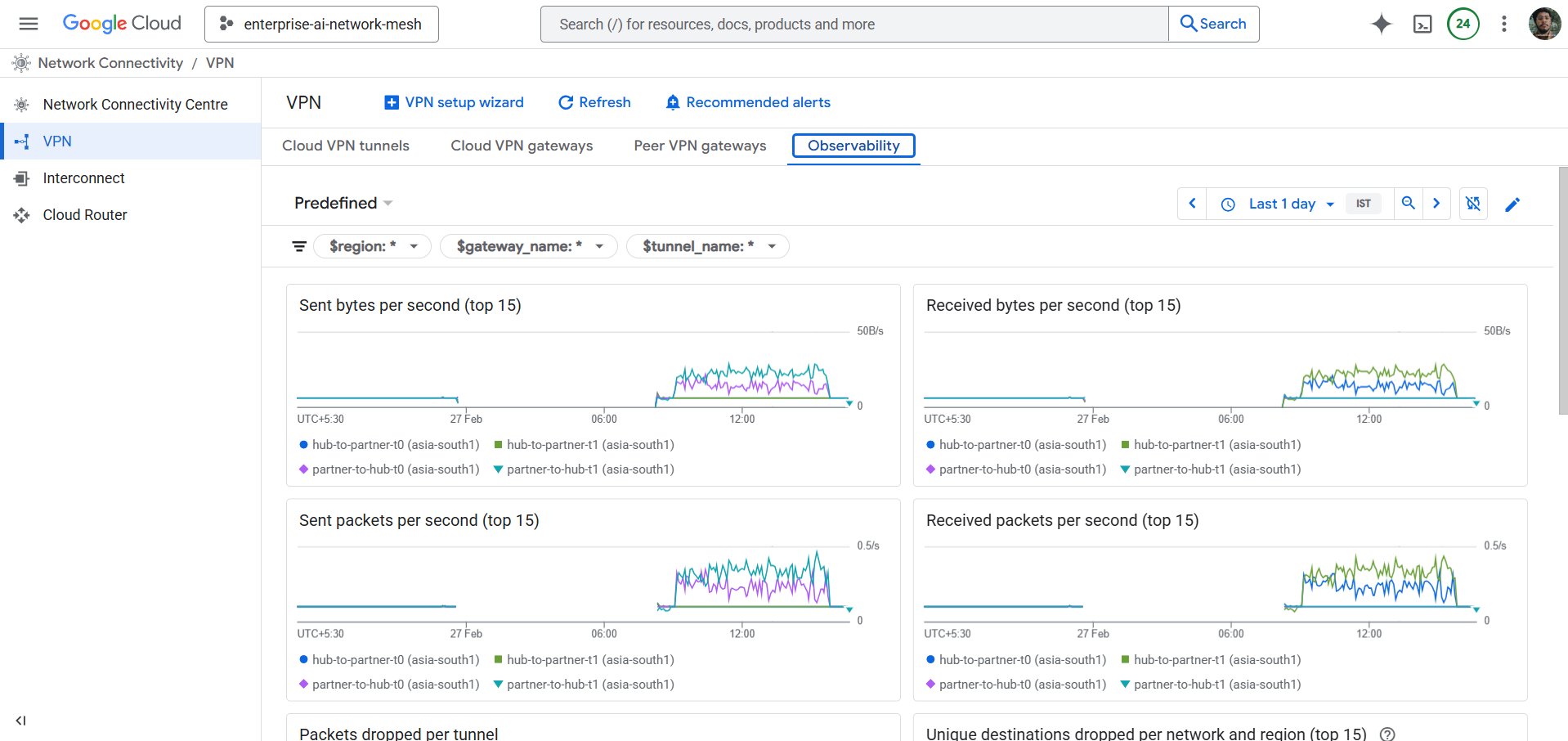This screenshot has height=741, width=1568.
Task: Toggle hub-to-partner-t1 legend in Received bytes chart
Action: [1211, 445]
